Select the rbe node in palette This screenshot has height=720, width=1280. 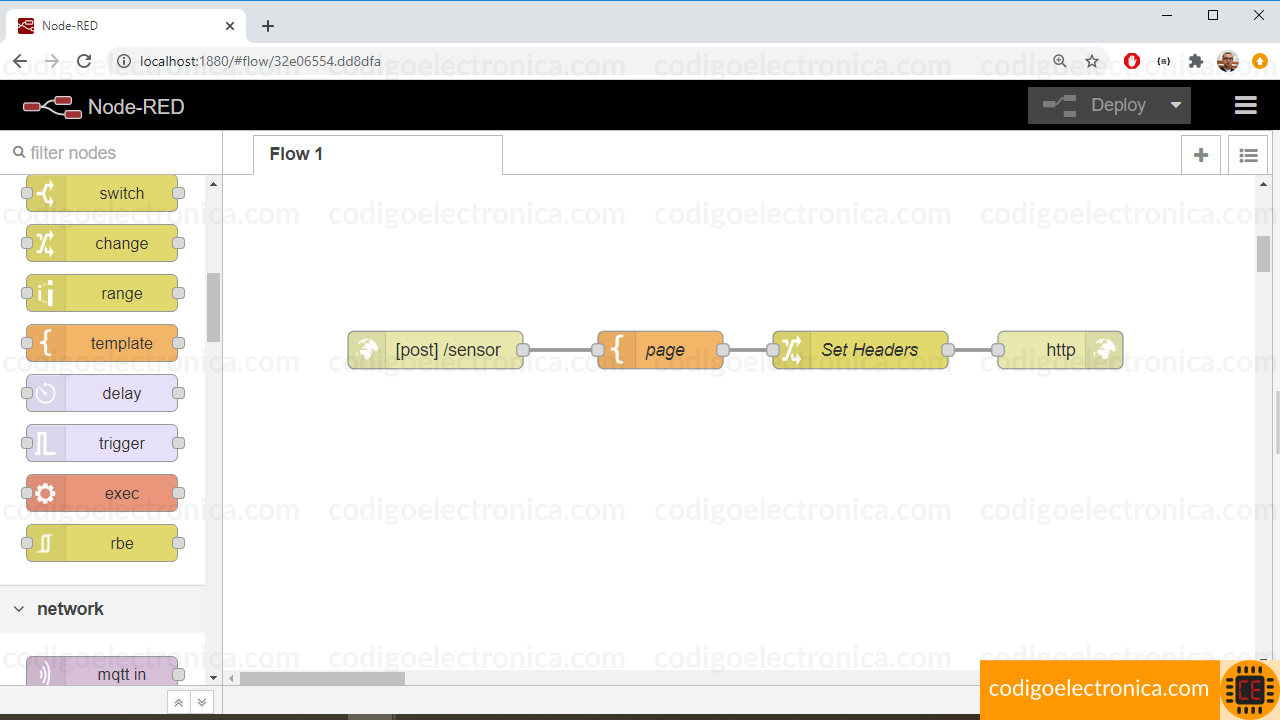(x=102, y=543)
